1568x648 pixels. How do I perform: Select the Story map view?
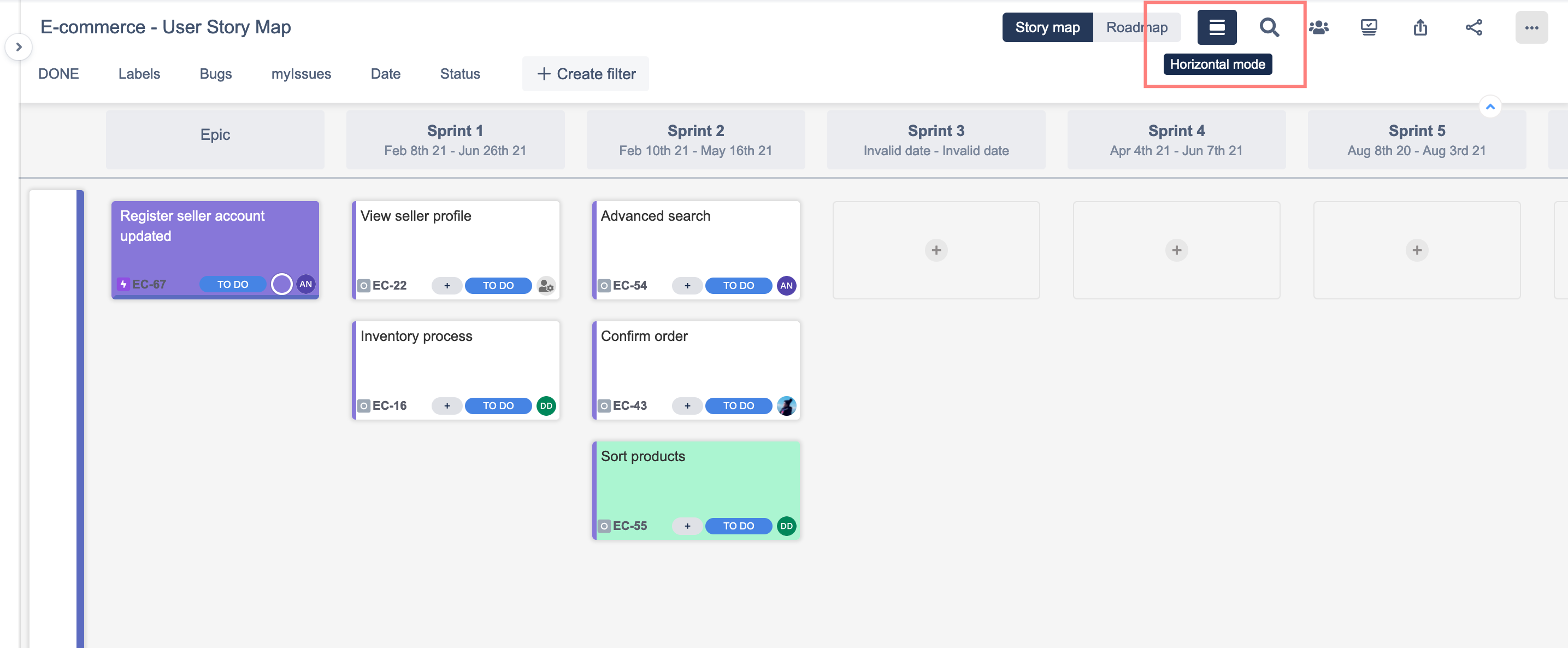click(x=1047, y=27)
